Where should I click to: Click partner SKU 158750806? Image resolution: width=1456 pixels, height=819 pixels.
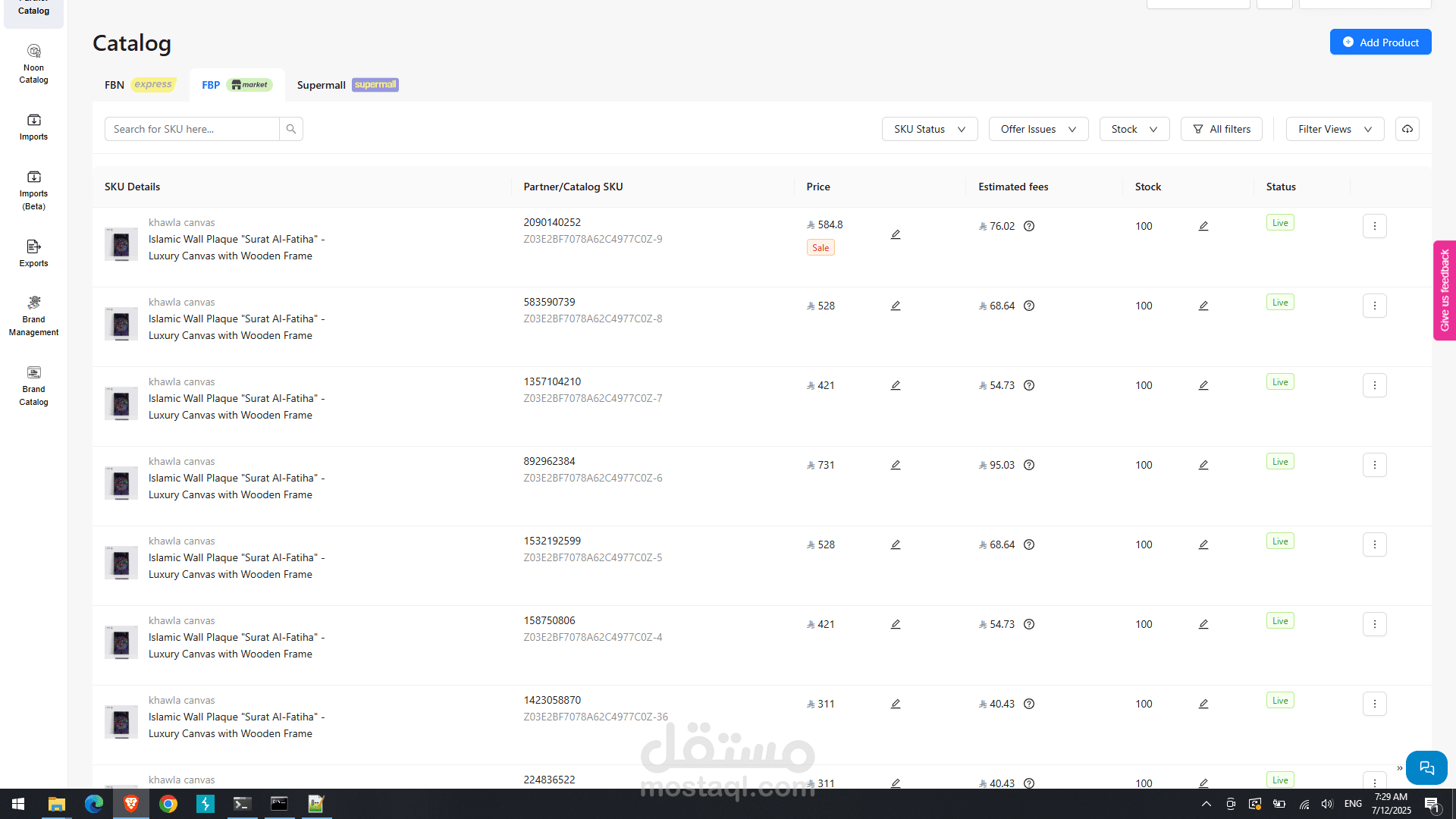[x=549, y=620]
